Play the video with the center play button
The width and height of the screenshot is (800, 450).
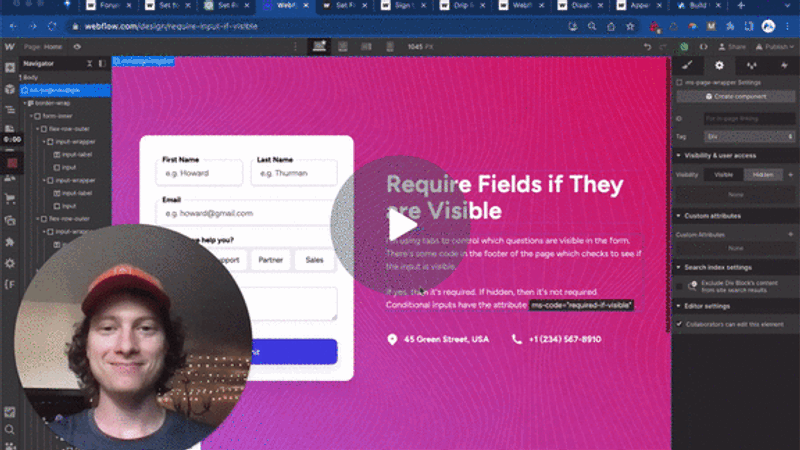401,225
